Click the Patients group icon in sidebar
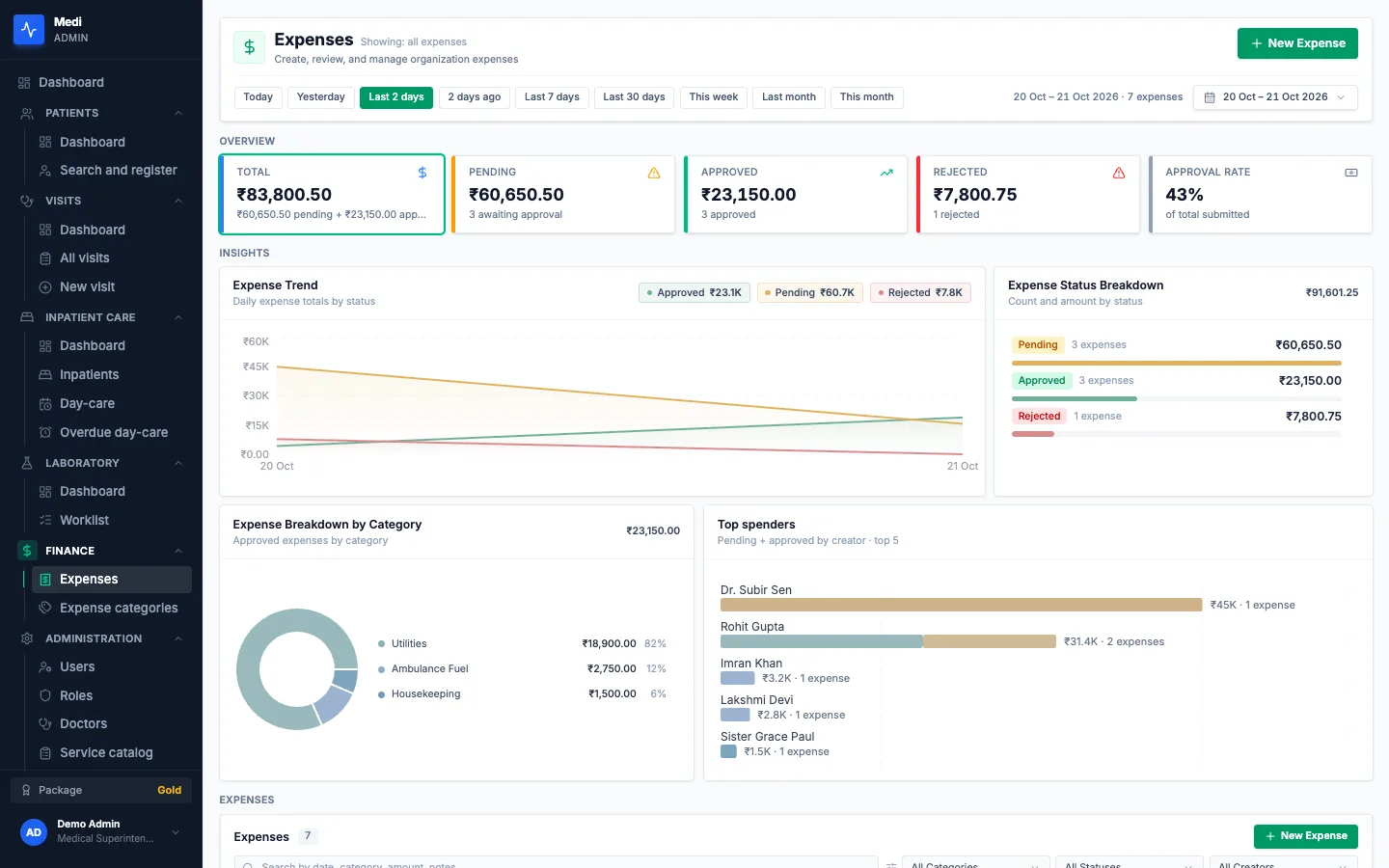Screen dimensions: 1389x868 pyautogui.click(x=27, y=113)
